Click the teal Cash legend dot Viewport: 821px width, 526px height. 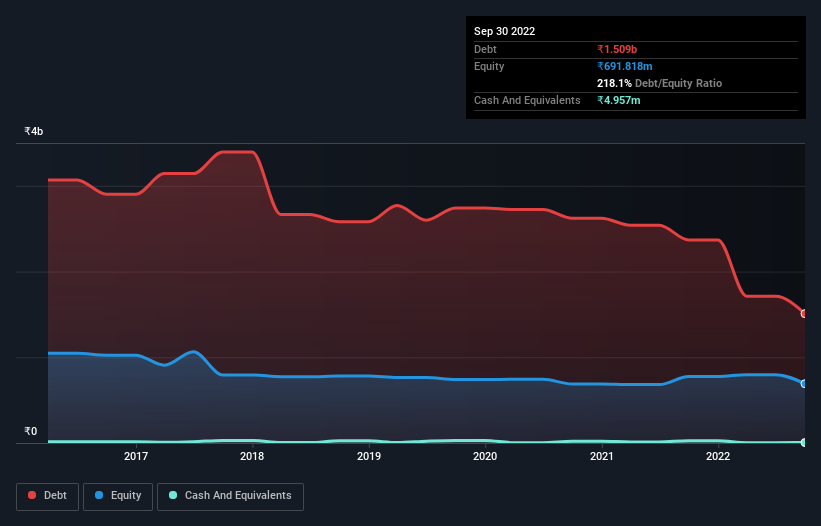point(173,495)
